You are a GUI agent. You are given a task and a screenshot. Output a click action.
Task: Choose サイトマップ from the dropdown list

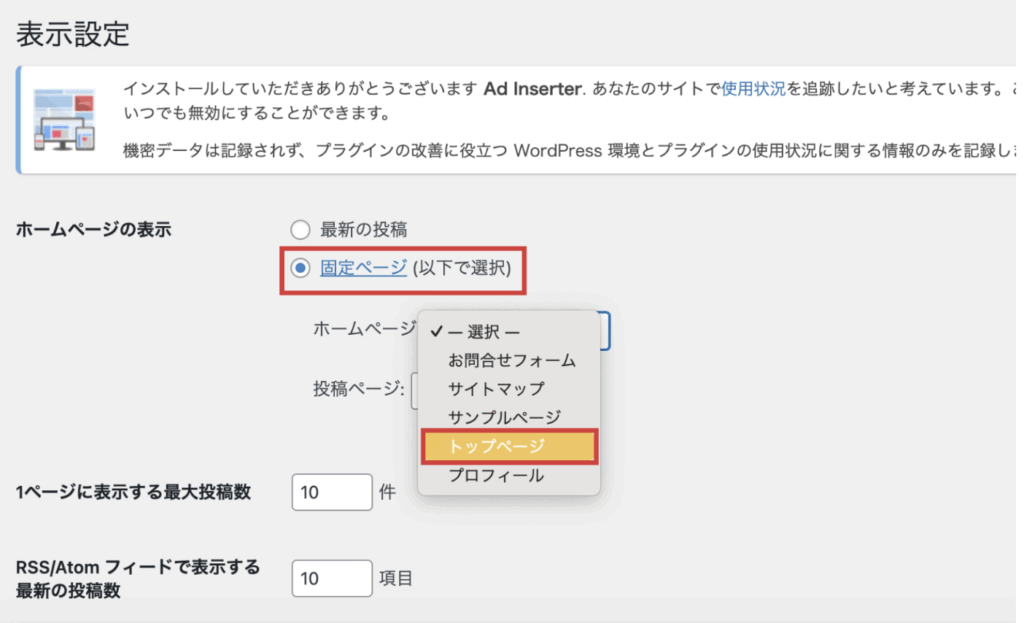pos(496,388)
